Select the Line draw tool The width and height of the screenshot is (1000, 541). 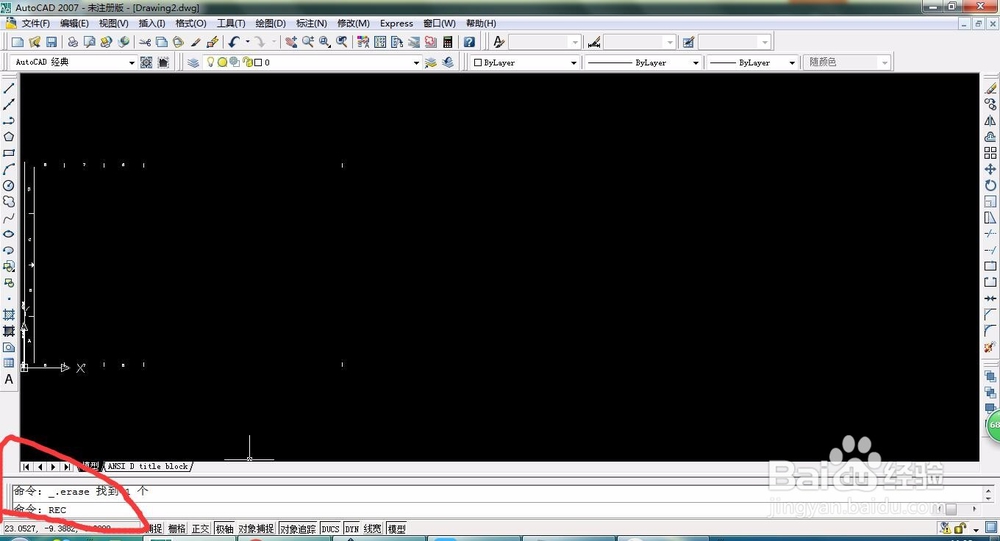click(x=9, y=88)
